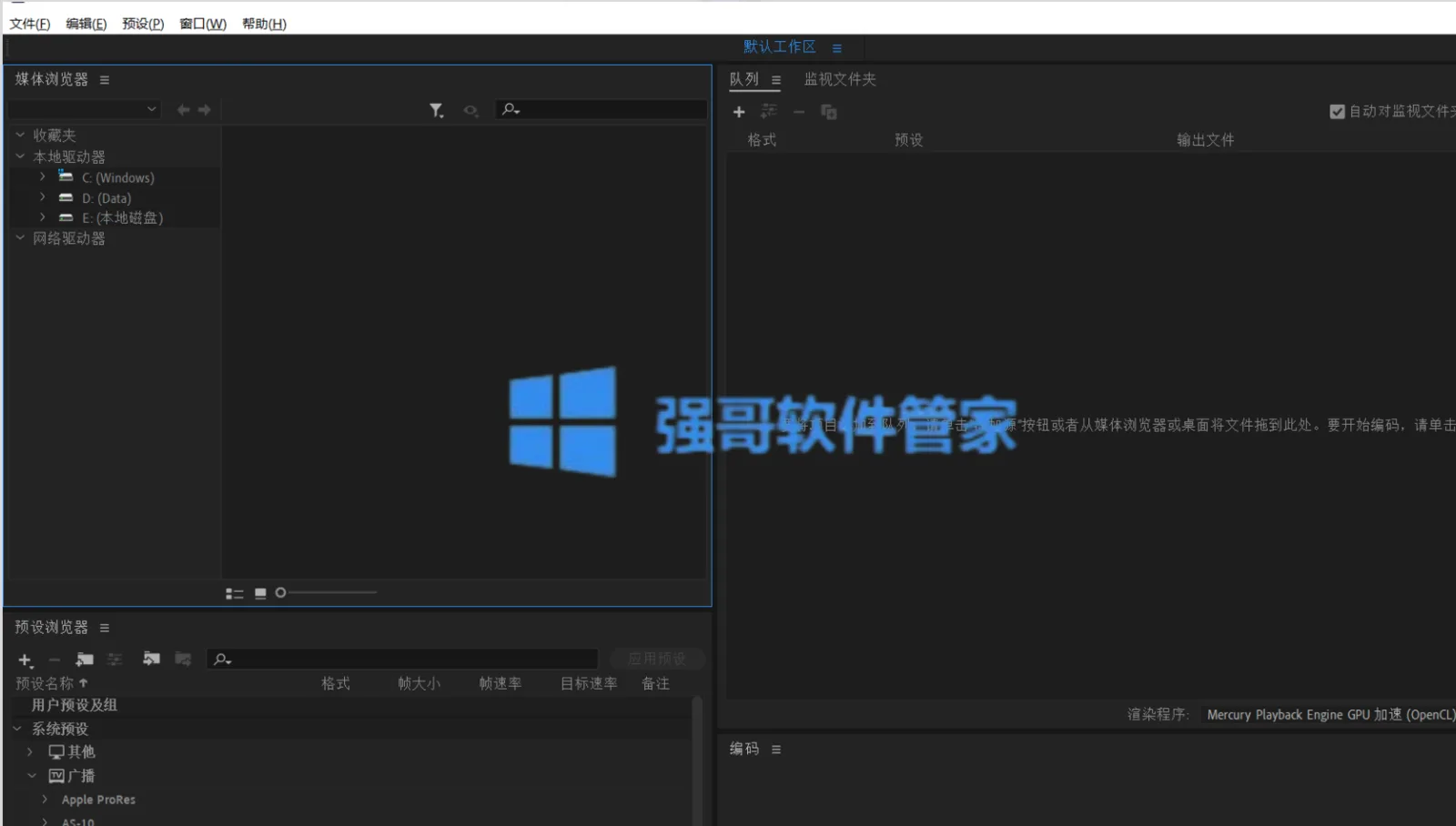Image resolution: width=1456 pixels, height=826 pixels.
Task: Switch media browser to list view
Action: click(235, 593)
